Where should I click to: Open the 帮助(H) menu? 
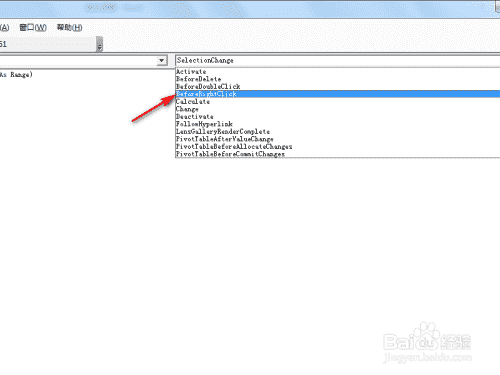point(70,28)
